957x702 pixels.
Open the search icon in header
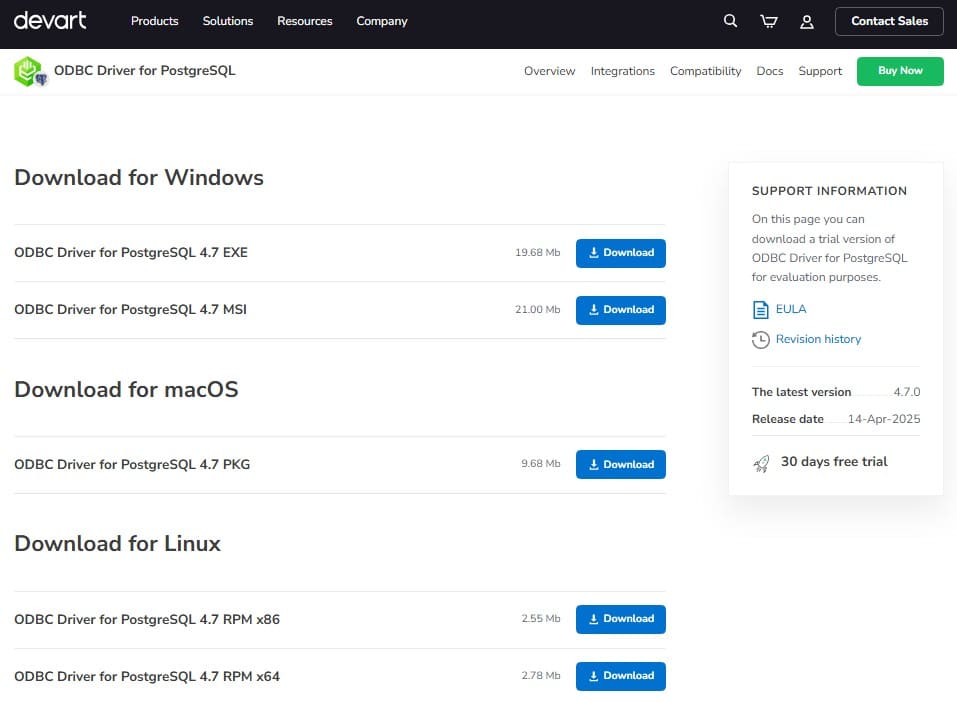(x=730, y=21)
